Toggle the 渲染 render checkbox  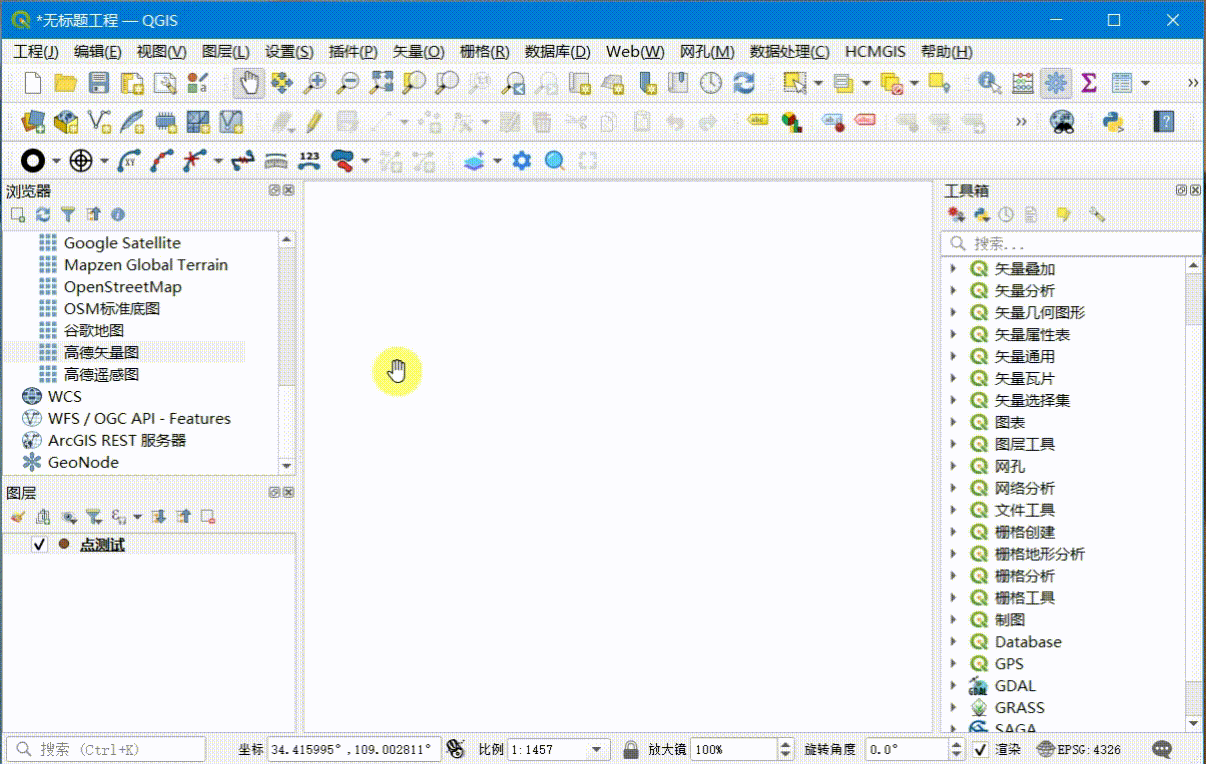pos(981,749)
